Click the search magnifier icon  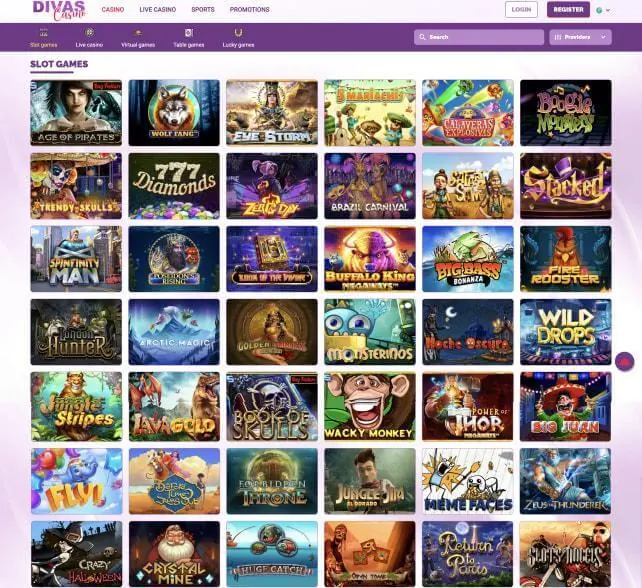point(423,37)
